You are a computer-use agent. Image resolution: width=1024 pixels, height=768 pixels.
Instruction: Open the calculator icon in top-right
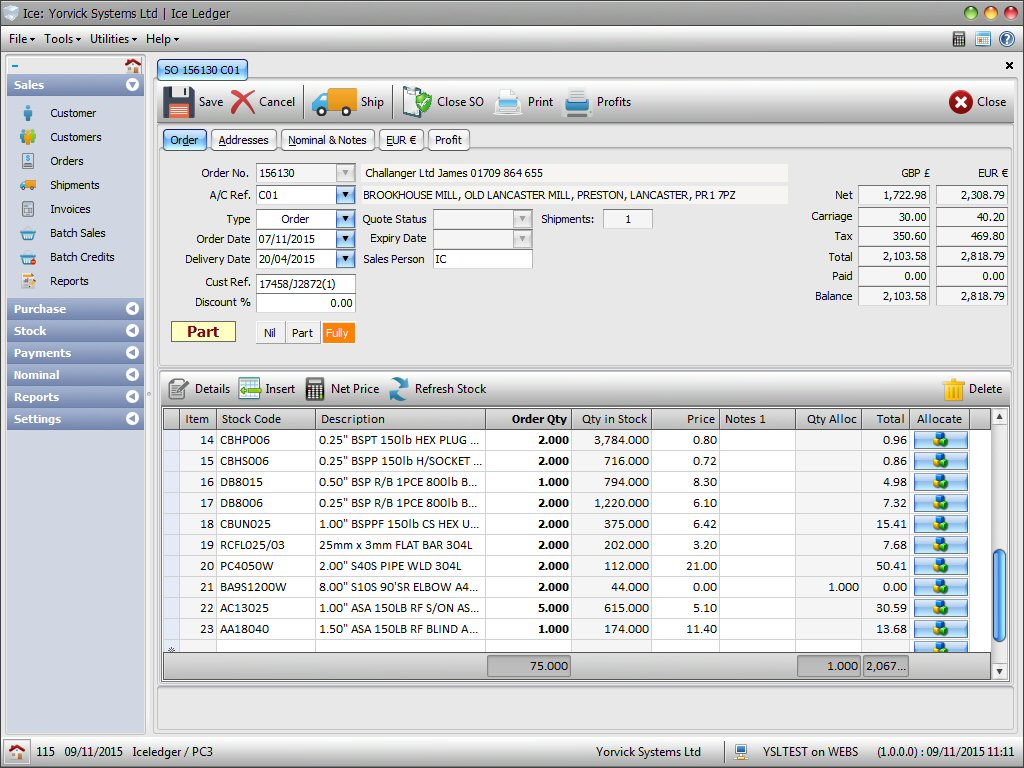pyautogui.click(x=959, y=39)
